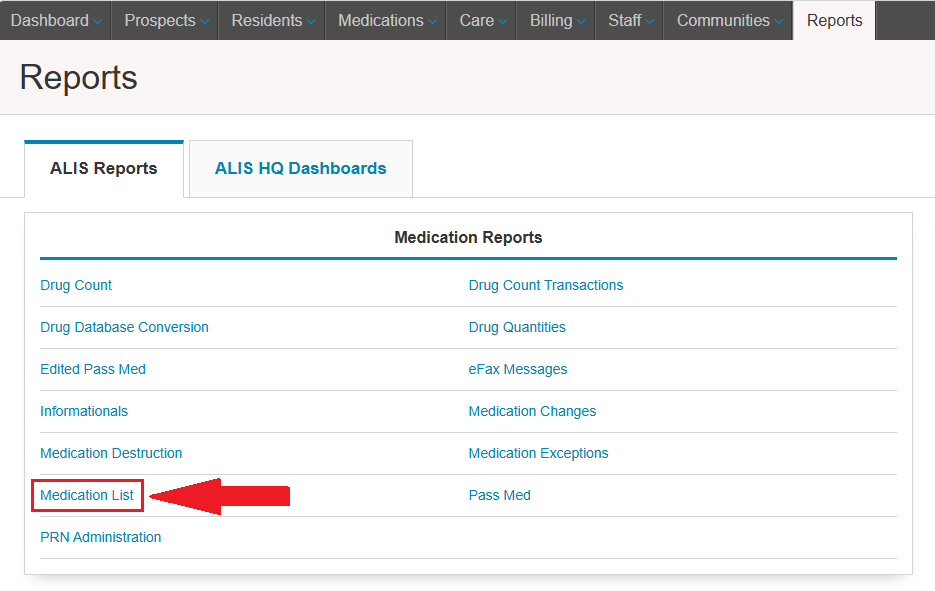
Task: Open the Drug Quantities report
Action: point(517,327)
